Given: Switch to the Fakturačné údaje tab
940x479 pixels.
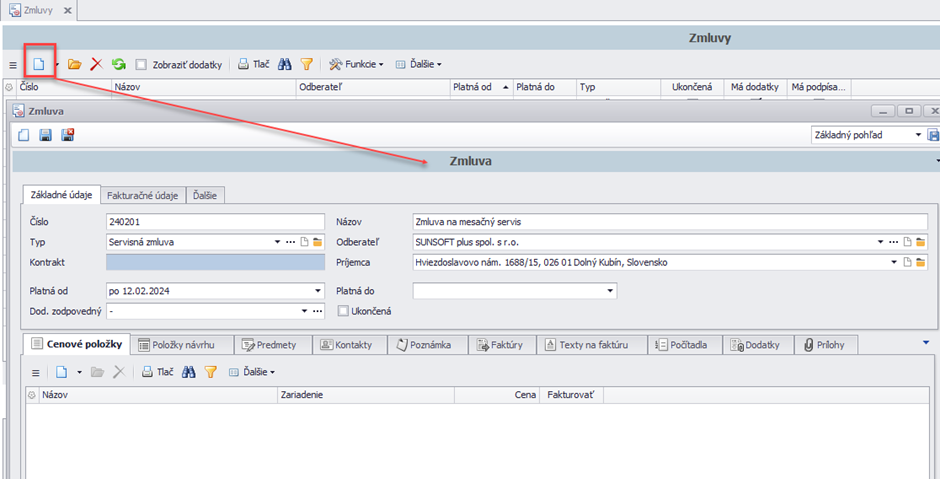Looking at the screenshot, I should tap(145, 195).
